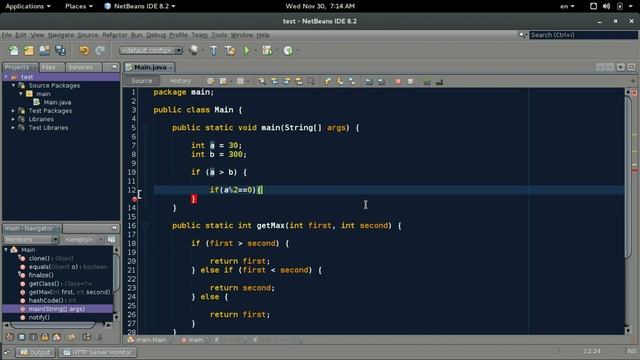
Task: Open the Members dropdown in Navigator
Action: tap(31, 240)
